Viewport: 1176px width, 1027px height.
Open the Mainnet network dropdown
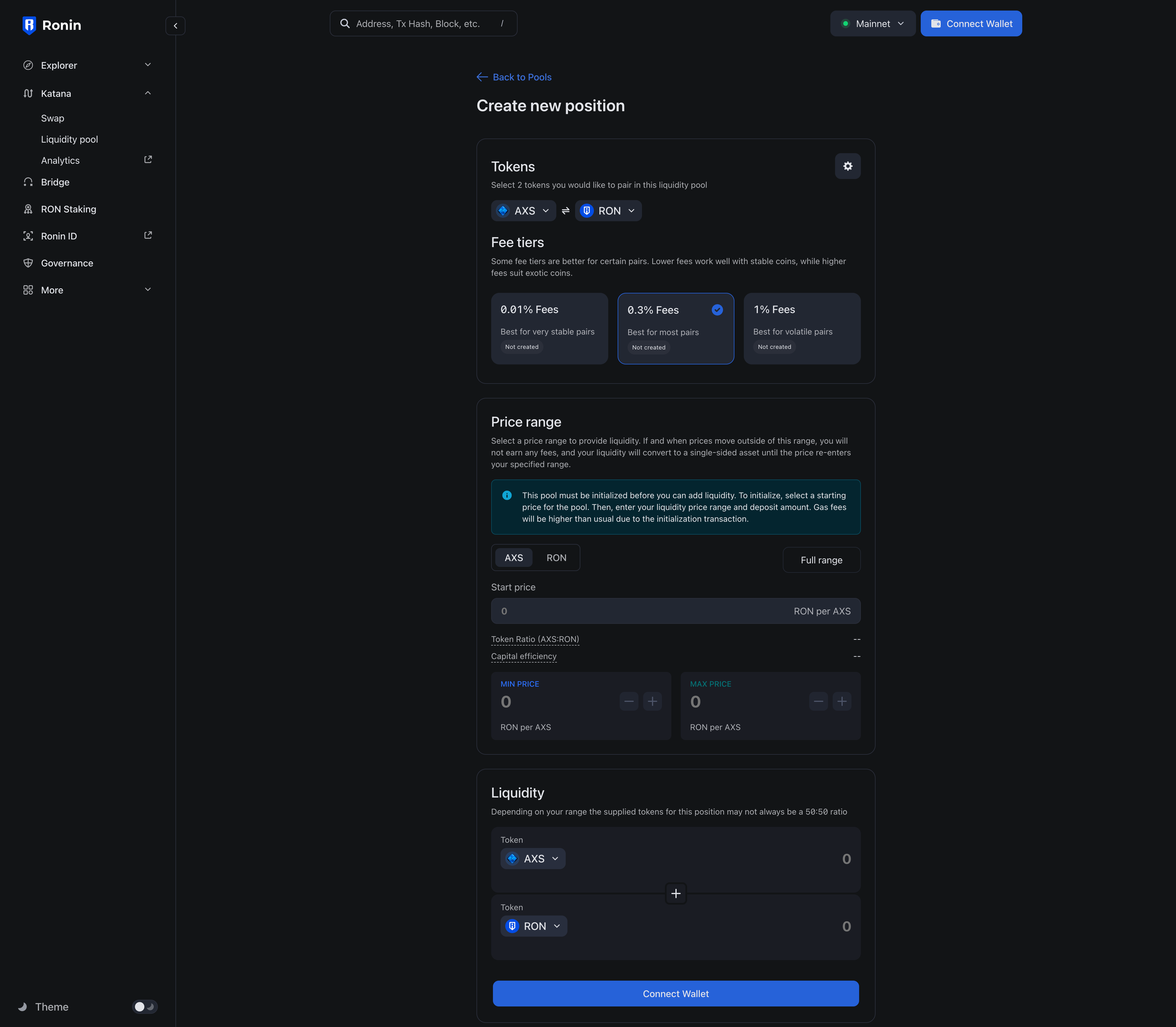[872, 23]
